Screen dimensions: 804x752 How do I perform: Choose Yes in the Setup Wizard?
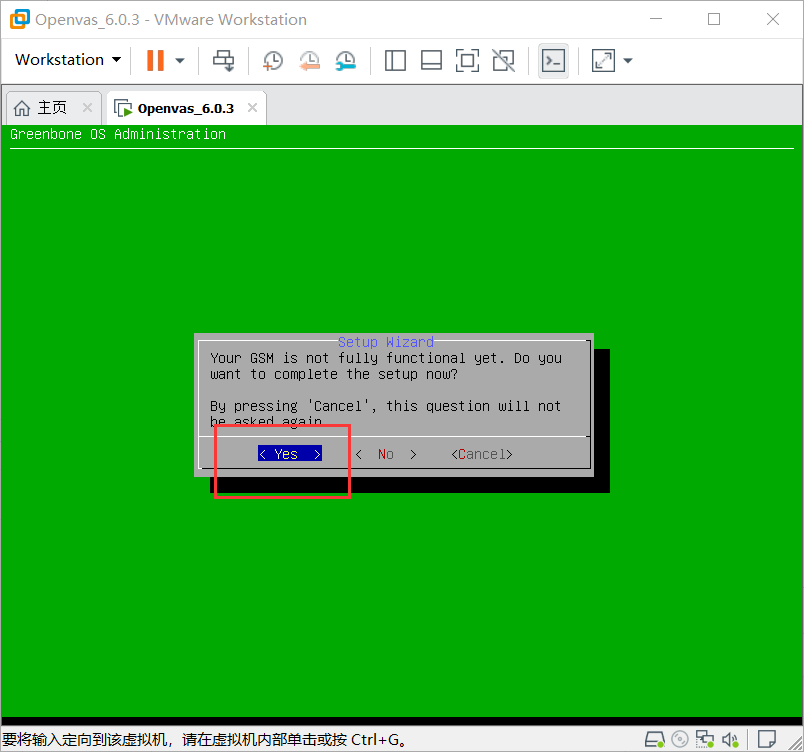pyautogui.click(x=290, y=454)
